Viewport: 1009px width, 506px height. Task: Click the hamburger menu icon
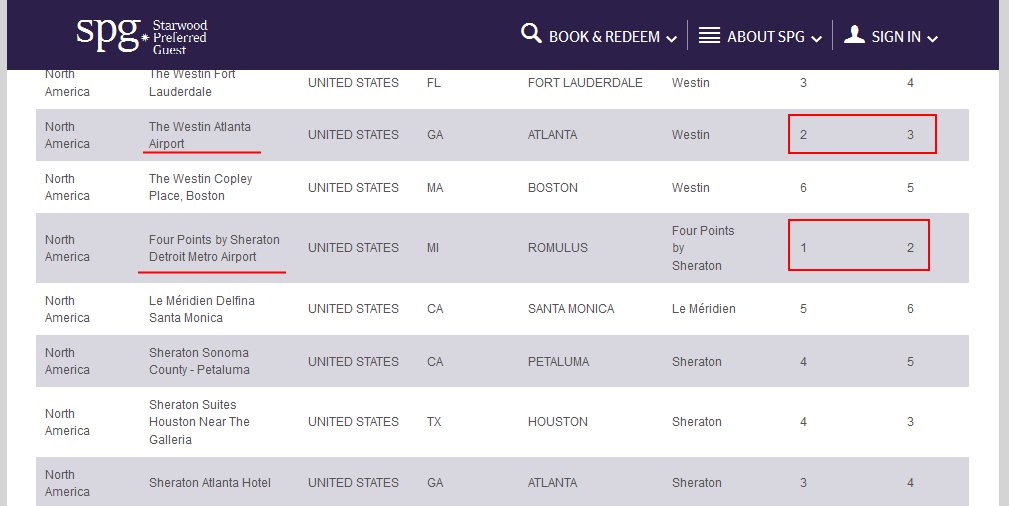click(709, 36)
